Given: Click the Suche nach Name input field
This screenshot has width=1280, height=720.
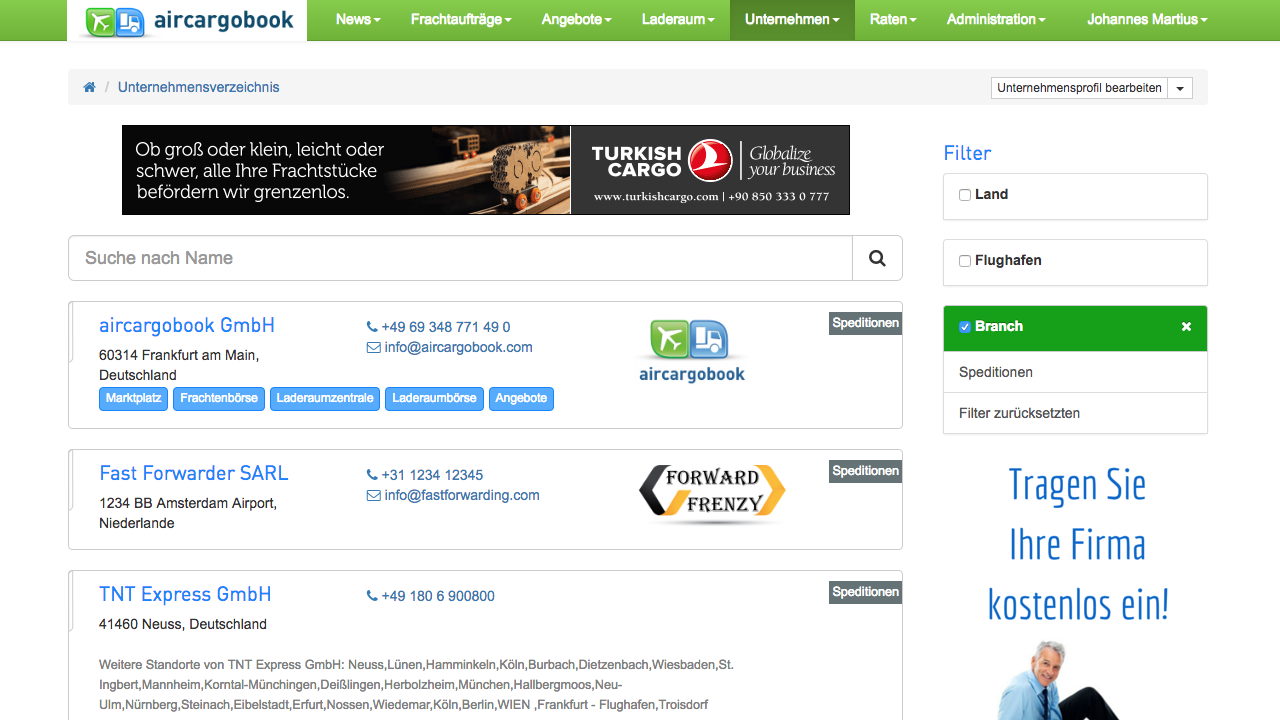Looking at the screenshot, I should 460,258.
